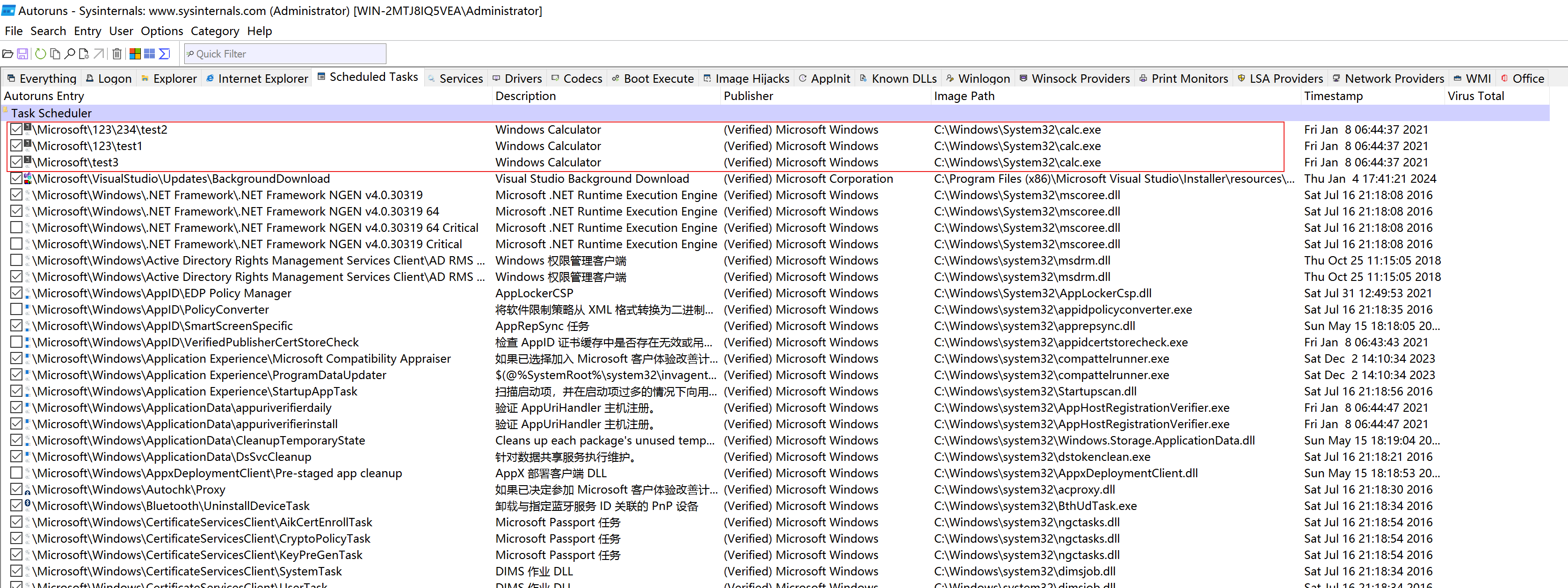Select the ApplicationData\DsSvcCleanup entry row
Screen dimensions: 1568x588
pos(775,457)
